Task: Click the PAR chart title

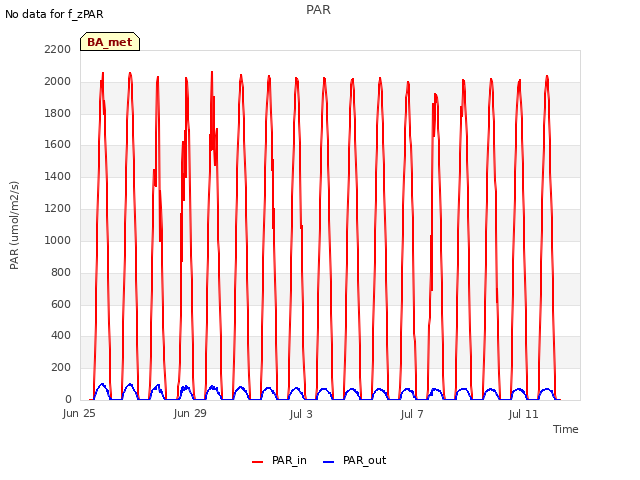Action: point(318,9)
